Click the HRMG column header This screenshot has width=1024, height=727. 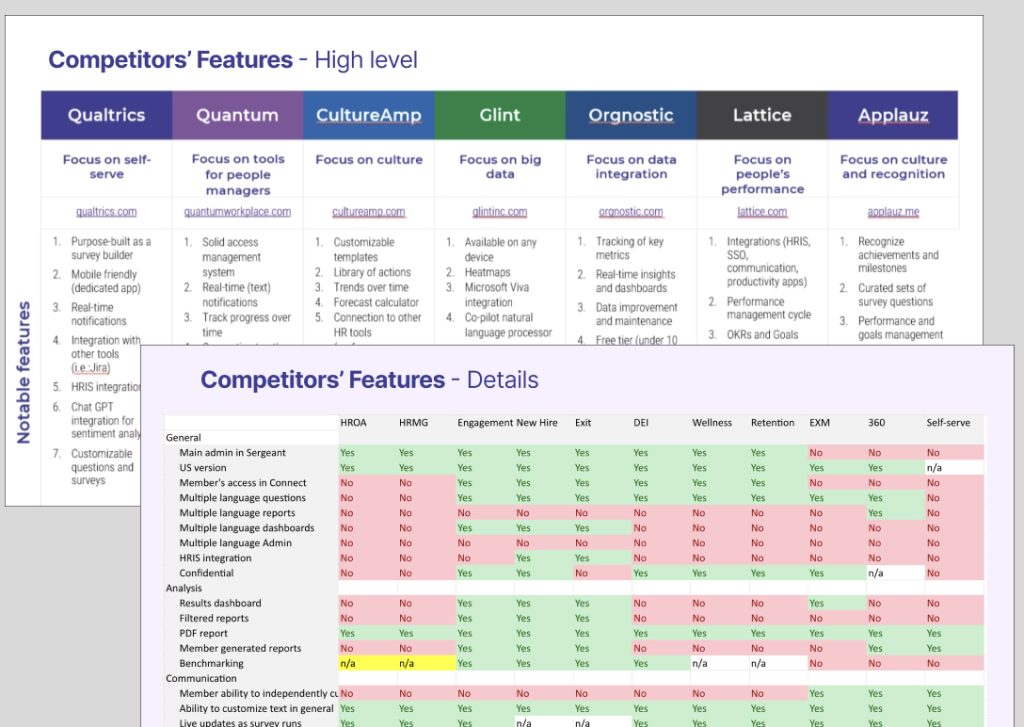[x=413, y=423]
